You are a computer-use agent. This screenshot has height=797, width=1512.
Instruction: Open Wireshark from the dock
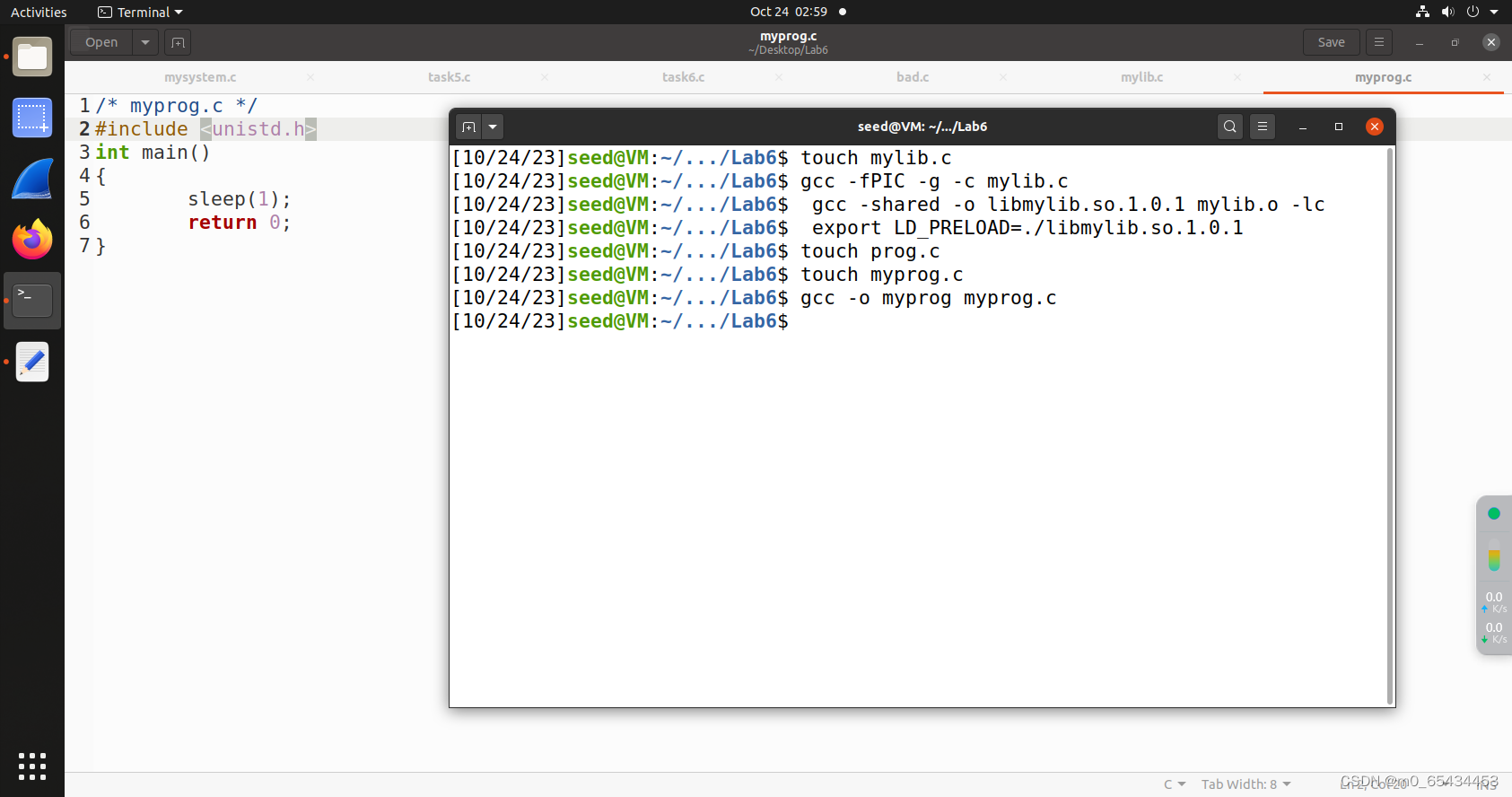click(x=32, y=179)
